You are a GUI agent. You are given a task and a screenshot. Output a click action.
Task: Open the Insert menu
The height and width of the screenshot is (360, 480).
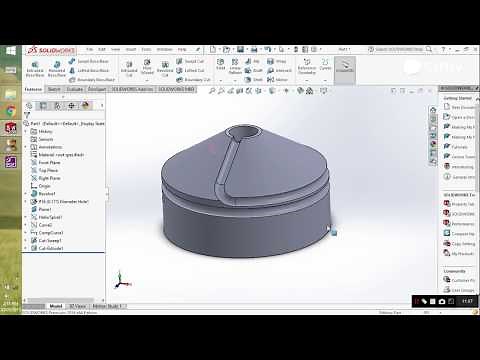coord(131,49)
